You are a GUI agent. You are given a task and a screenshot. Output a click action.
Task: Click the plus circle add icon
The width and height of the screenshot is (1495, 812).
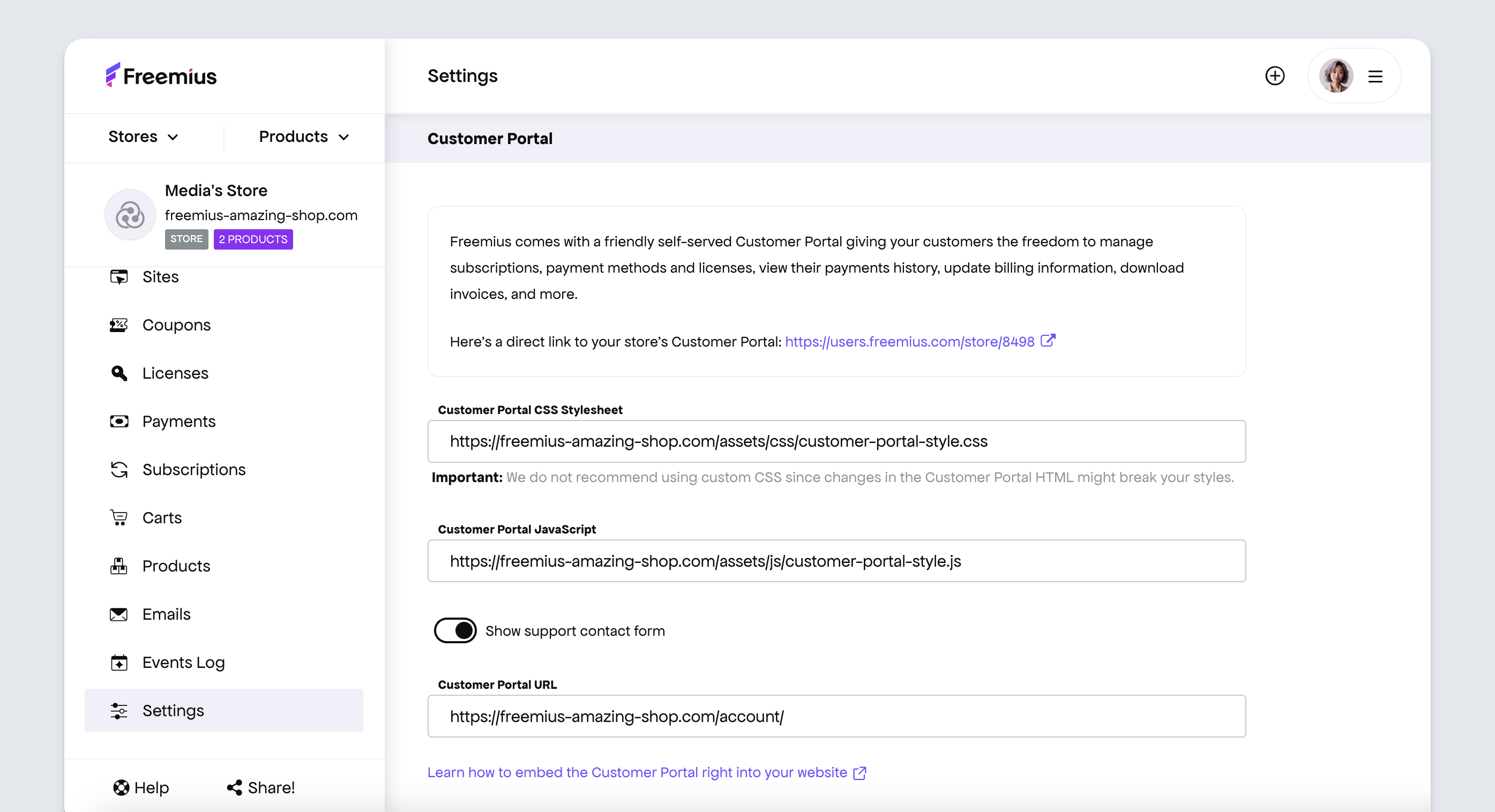1274,76
